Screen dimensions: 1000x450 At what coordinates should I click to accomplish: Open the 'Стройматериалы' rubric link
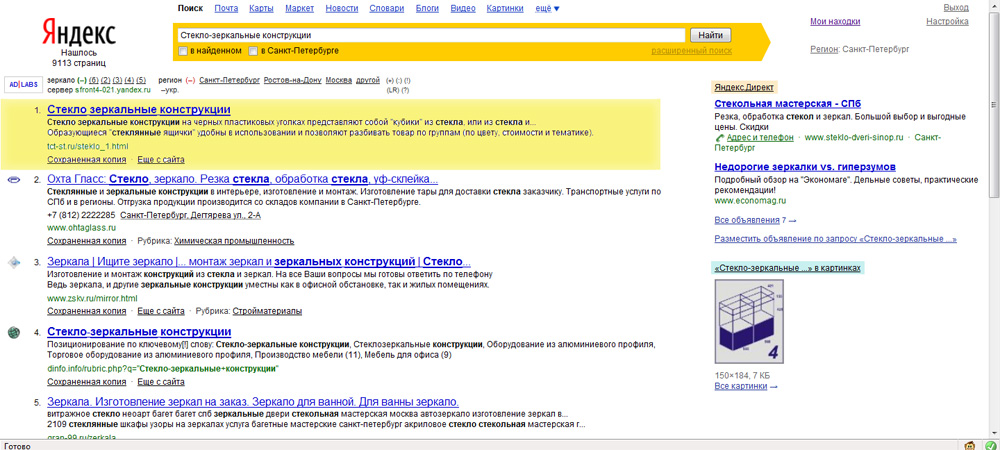[x=267, y=311]
